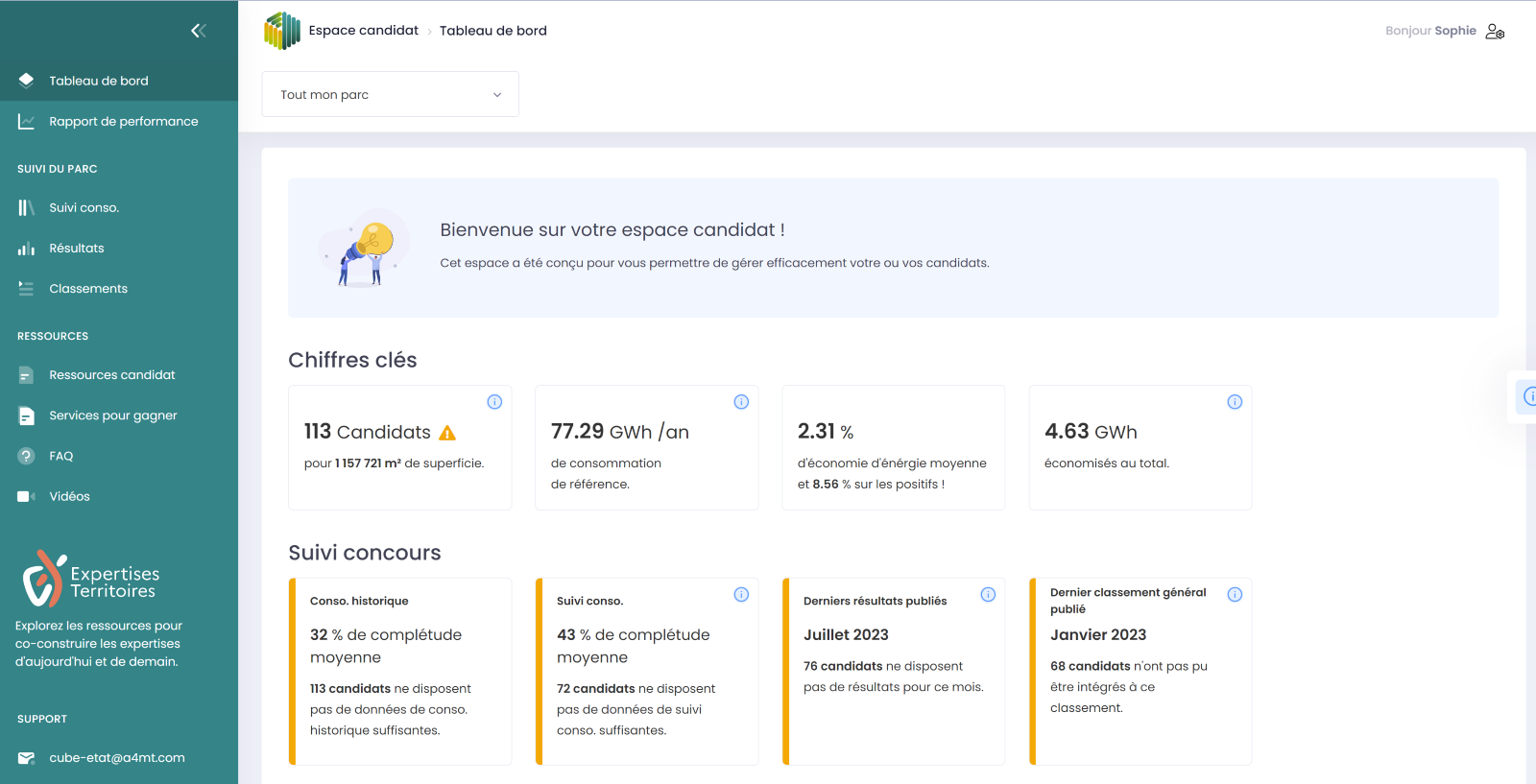The height and width of the screenshot is (784, 1536).
Task: Click the Tableau de bord diamond icon
Action: 26,81
